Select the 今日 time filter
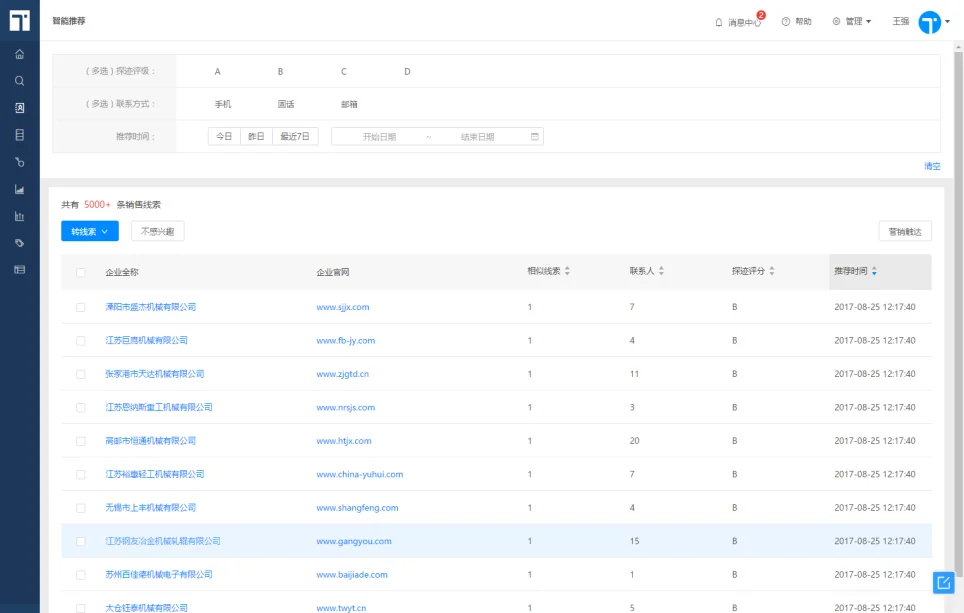The height and width of the screenshot is (613, 964). tap(224, 136)
